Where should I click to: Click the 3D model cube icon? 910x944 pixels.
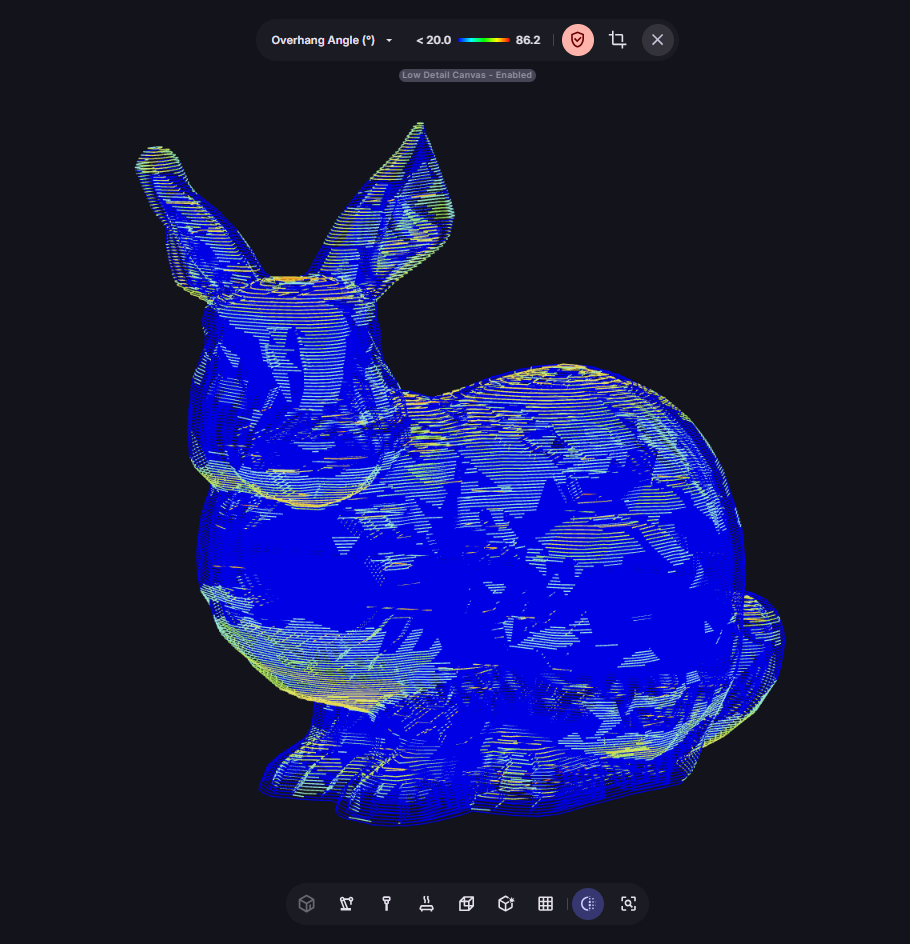[307, 904]
